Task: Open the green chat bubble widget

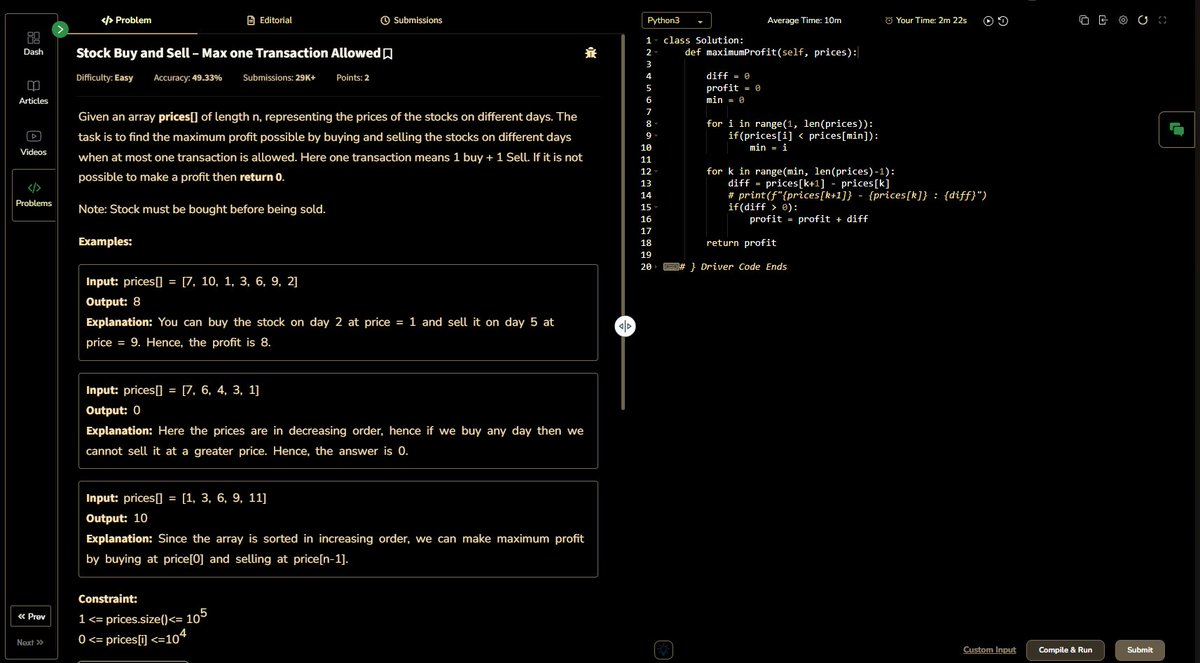Action: click(1177, 130)
